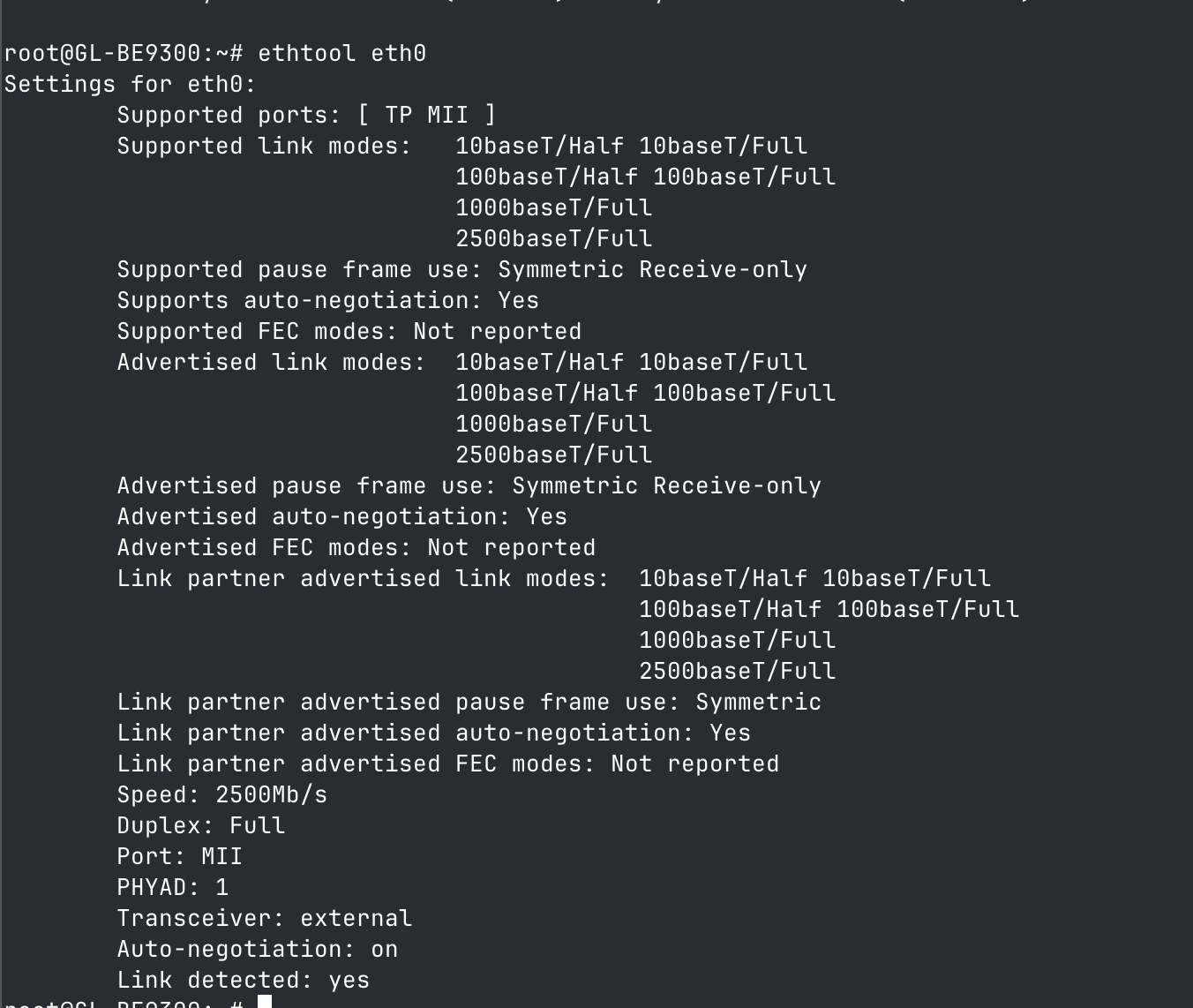The width and height of the screenshot is (1193, 1008).
Task: Click the 'Advertised auto-negotiation: Yes' line
Action: pos(341,517)
